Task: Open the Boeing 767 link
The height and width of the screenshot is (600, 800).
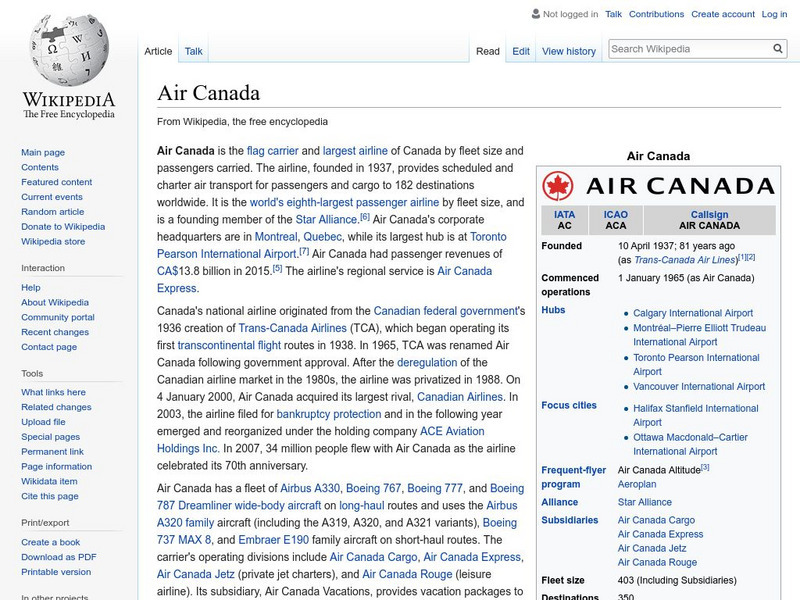Action: pos(373,488)
